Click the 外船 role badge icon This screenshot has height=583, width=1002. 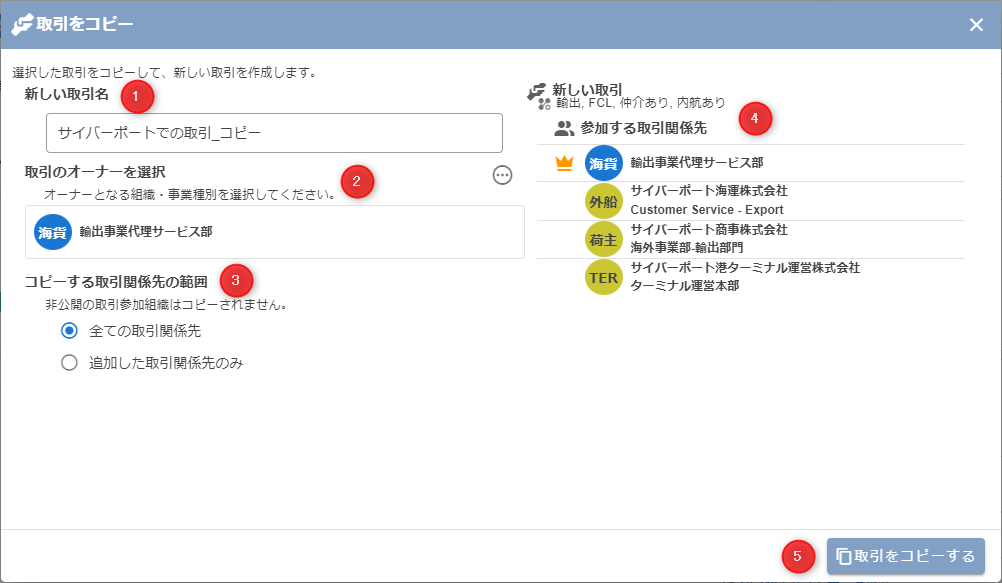click(x=603, y=201)
